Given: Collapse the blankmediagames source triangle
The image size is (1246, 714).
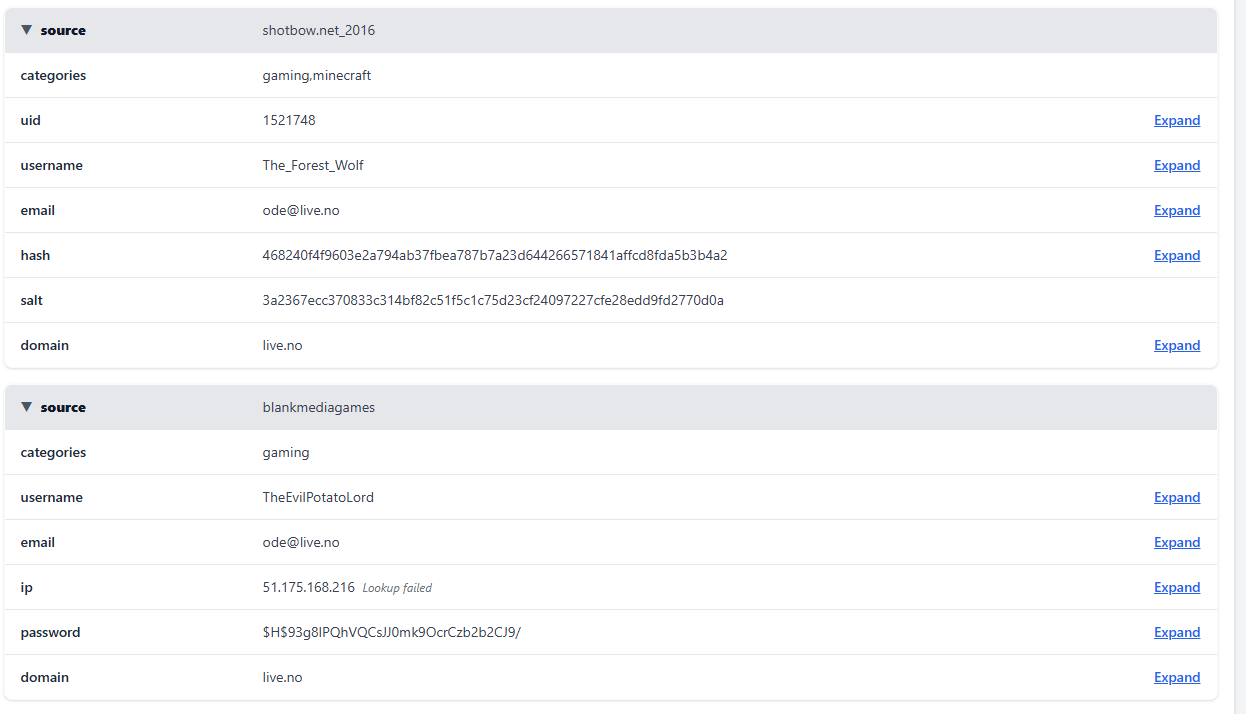Looking at the screenshot, I should (x=27, y=407).
